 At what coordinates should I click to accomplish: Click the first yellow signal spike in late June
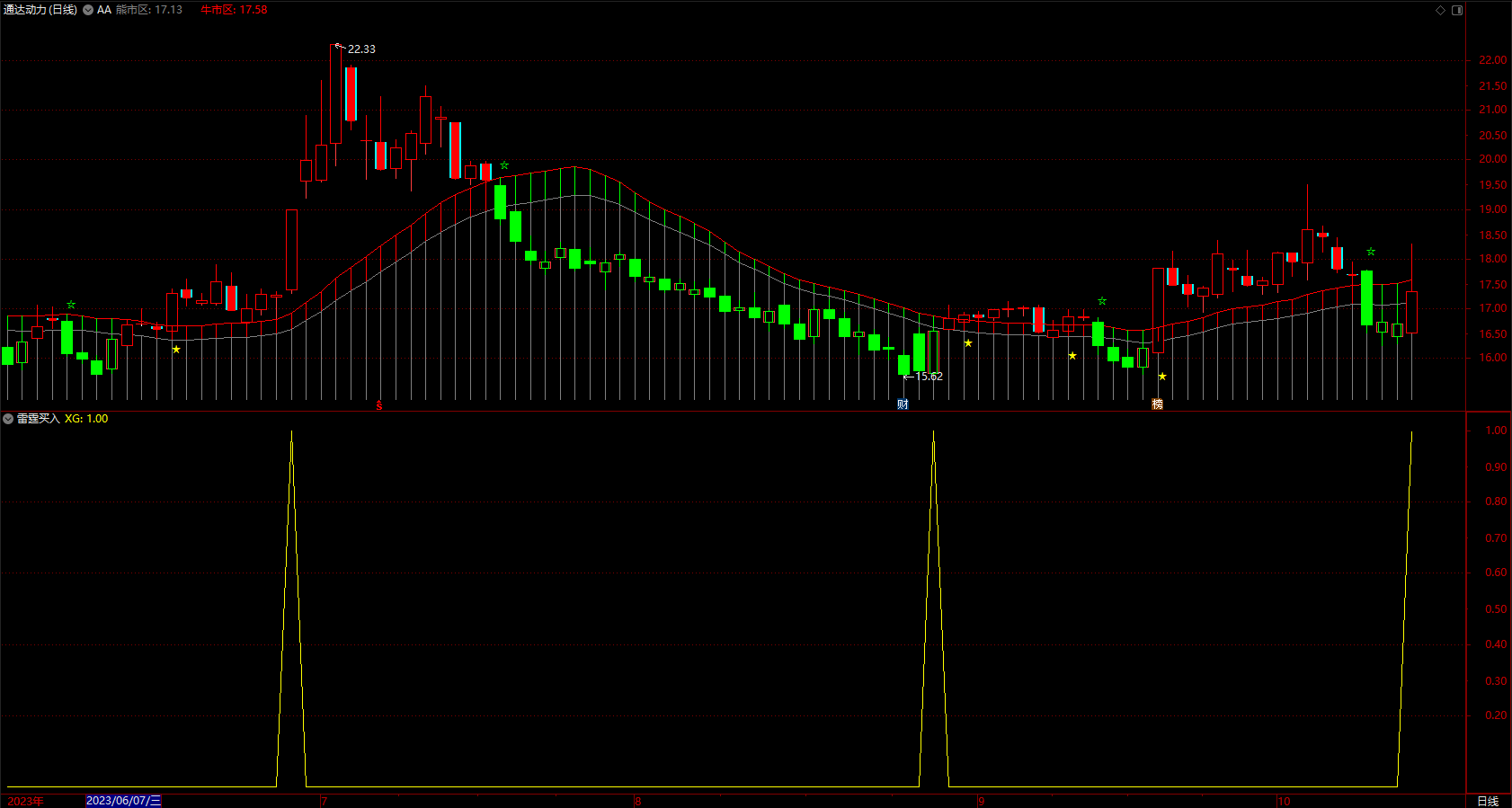point(291,609)
